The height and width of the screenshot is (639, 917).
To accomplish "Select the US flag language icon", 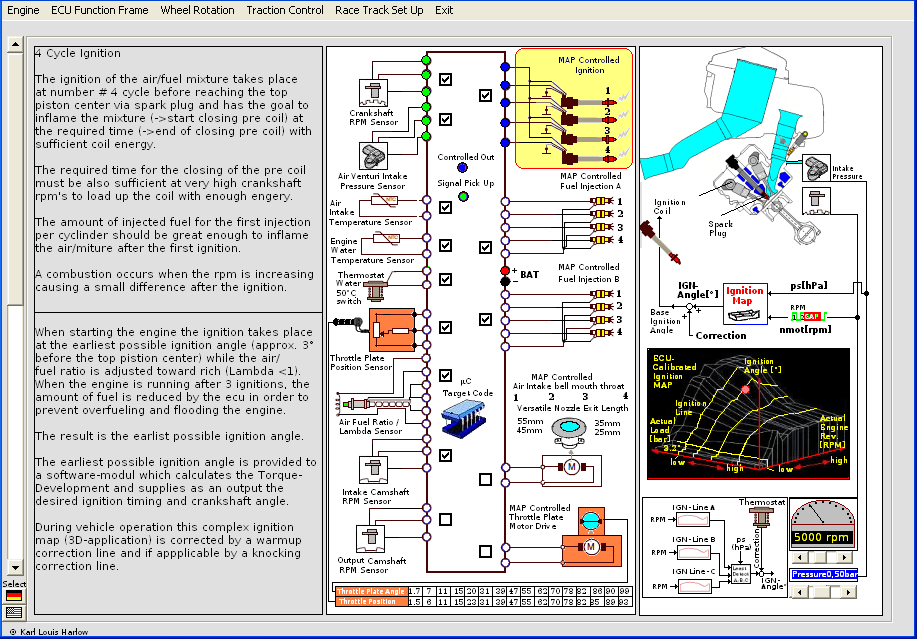I will pyautogui.click(x=13, y=612).
